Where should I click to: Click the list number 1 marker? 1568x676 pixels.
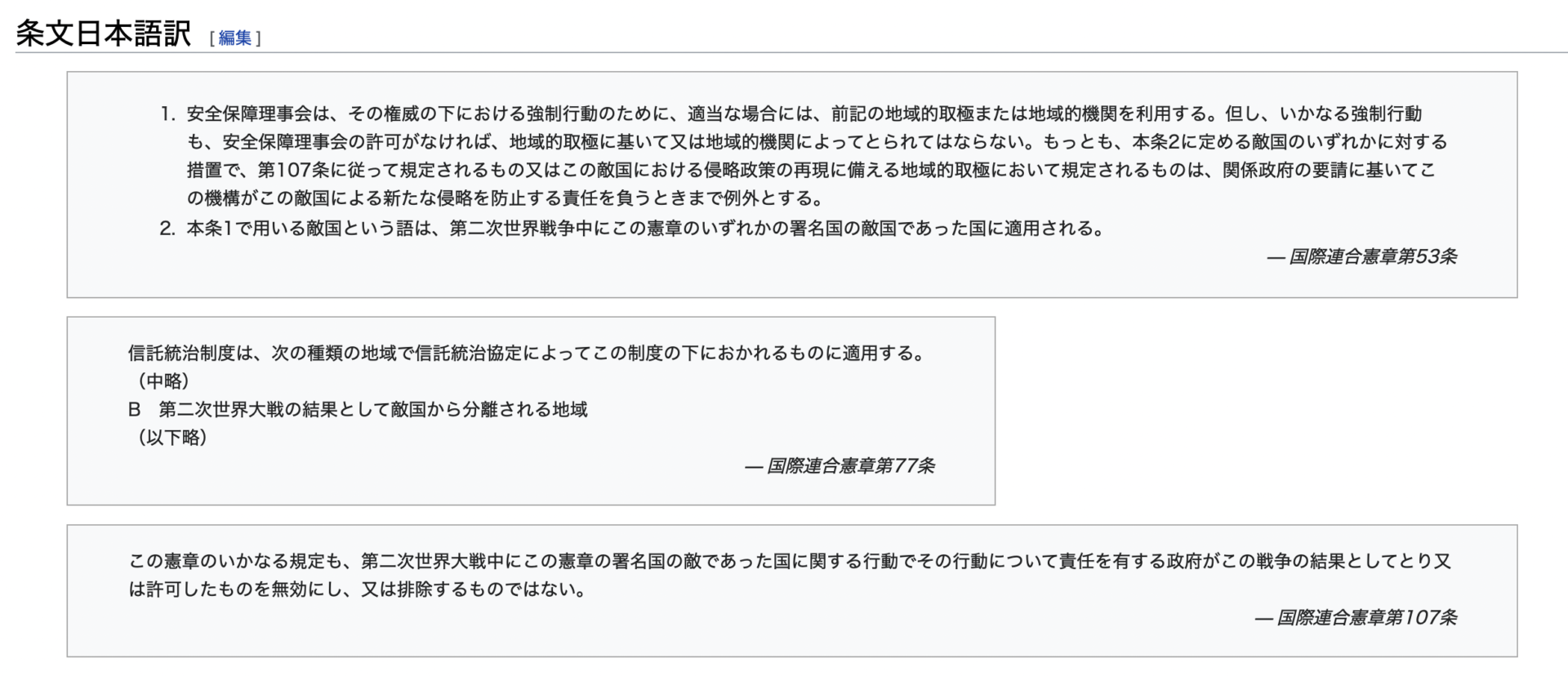167,114
